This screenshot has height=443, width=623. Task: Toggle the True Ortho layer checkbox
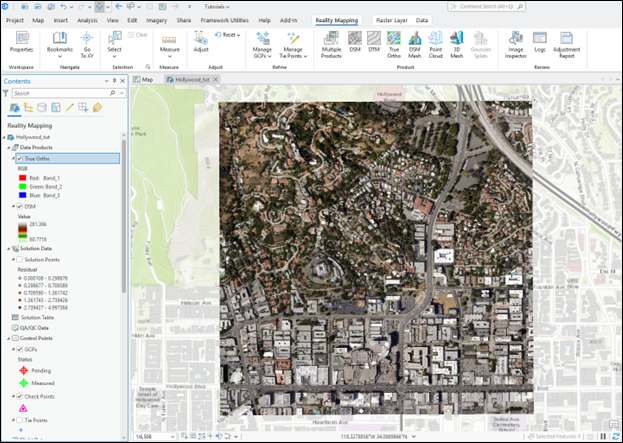click(x=20, y=159)
